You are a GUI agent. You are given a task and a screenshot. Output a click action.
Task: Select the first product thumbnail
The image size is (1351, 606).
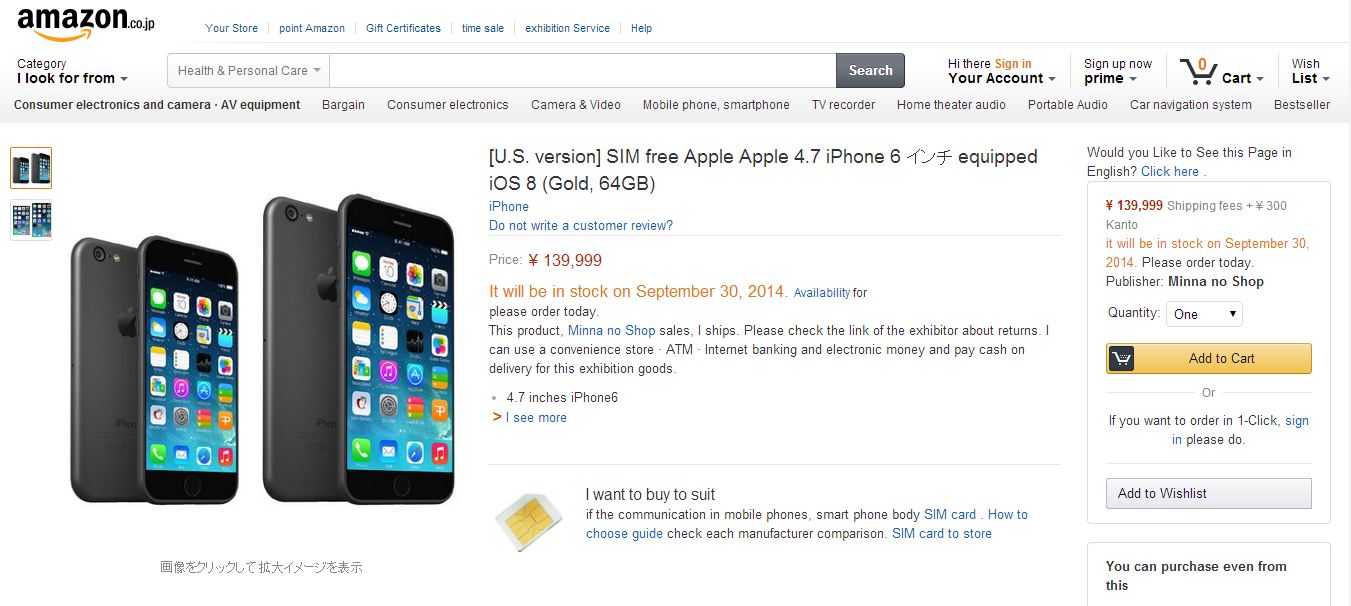tap(31, 167)
